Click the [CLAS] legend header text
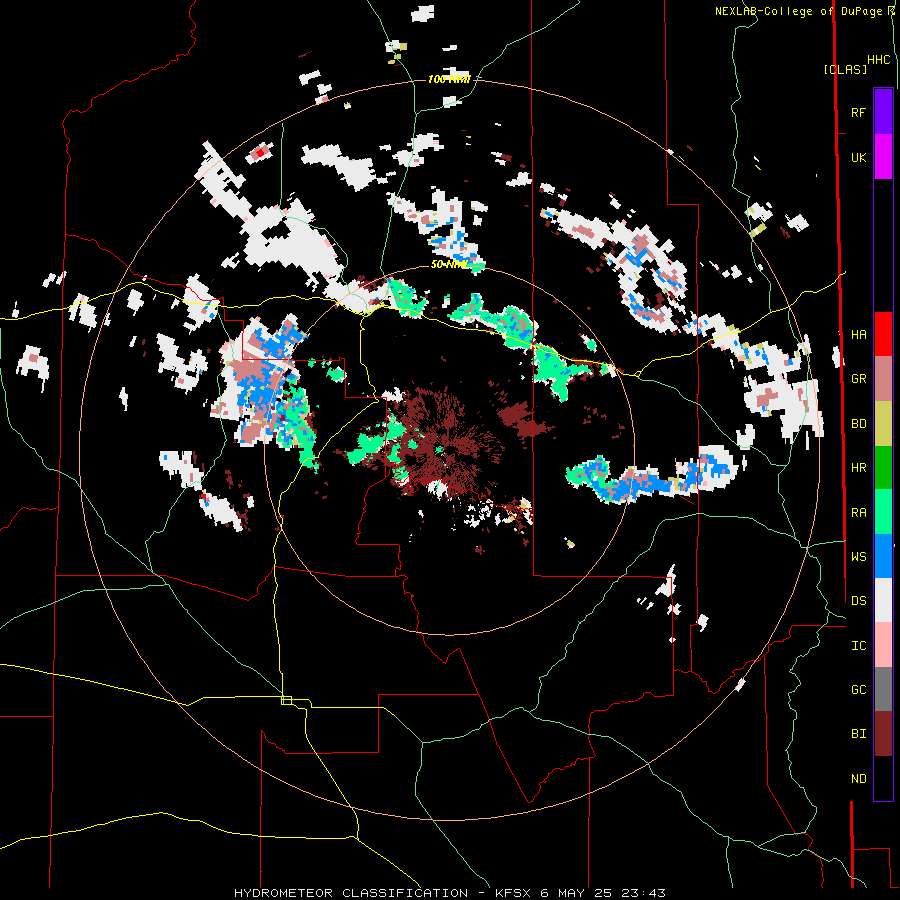This screenshot has width=900, height=900. (845, 69)
